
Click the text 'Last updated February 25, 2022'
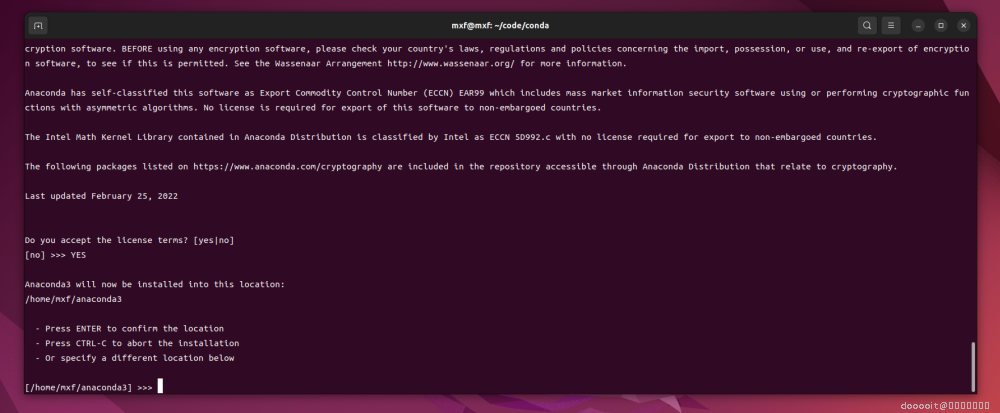tap(101, 196)
